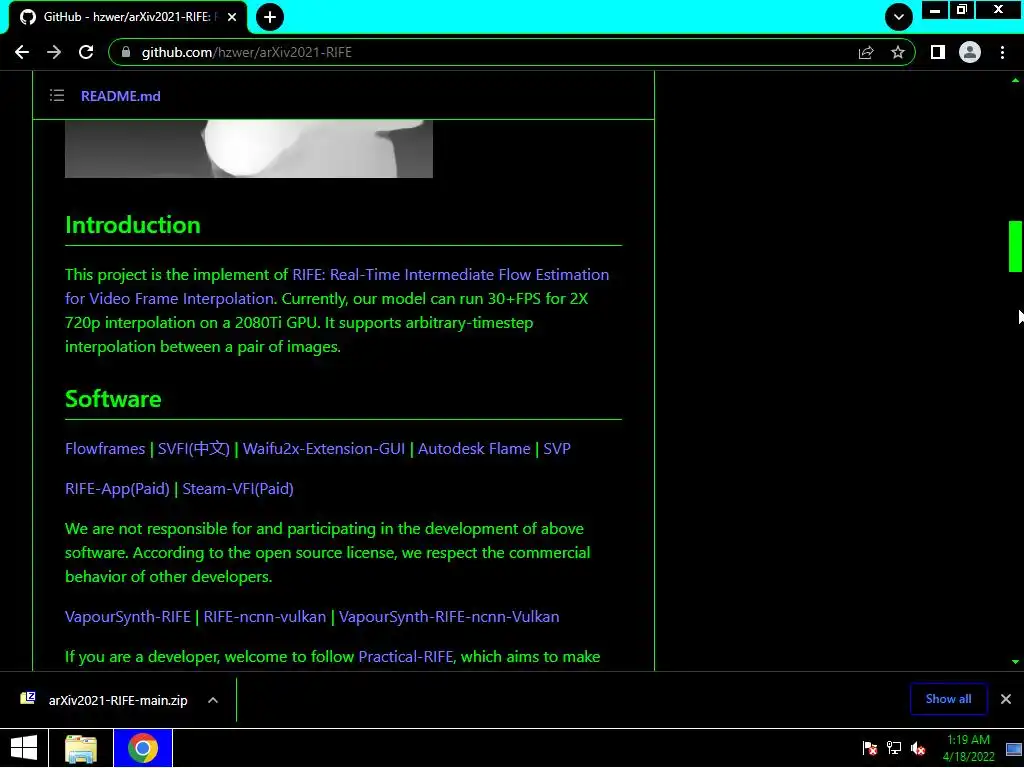Open a new browser tab
The width and height of the screenshot is (1024, 768).
tap(270, 17)
